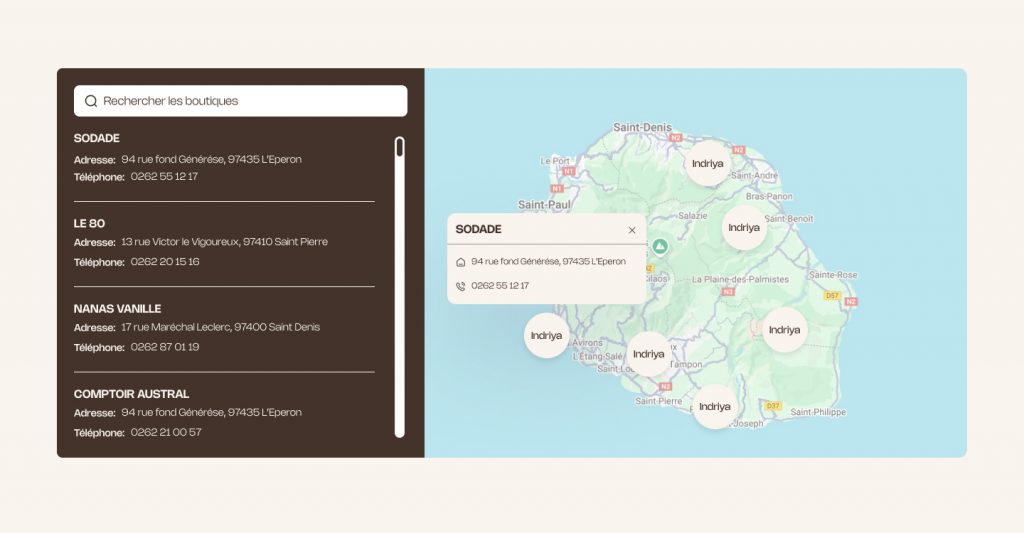Click the phone icon in the SODADE popup

460,286
